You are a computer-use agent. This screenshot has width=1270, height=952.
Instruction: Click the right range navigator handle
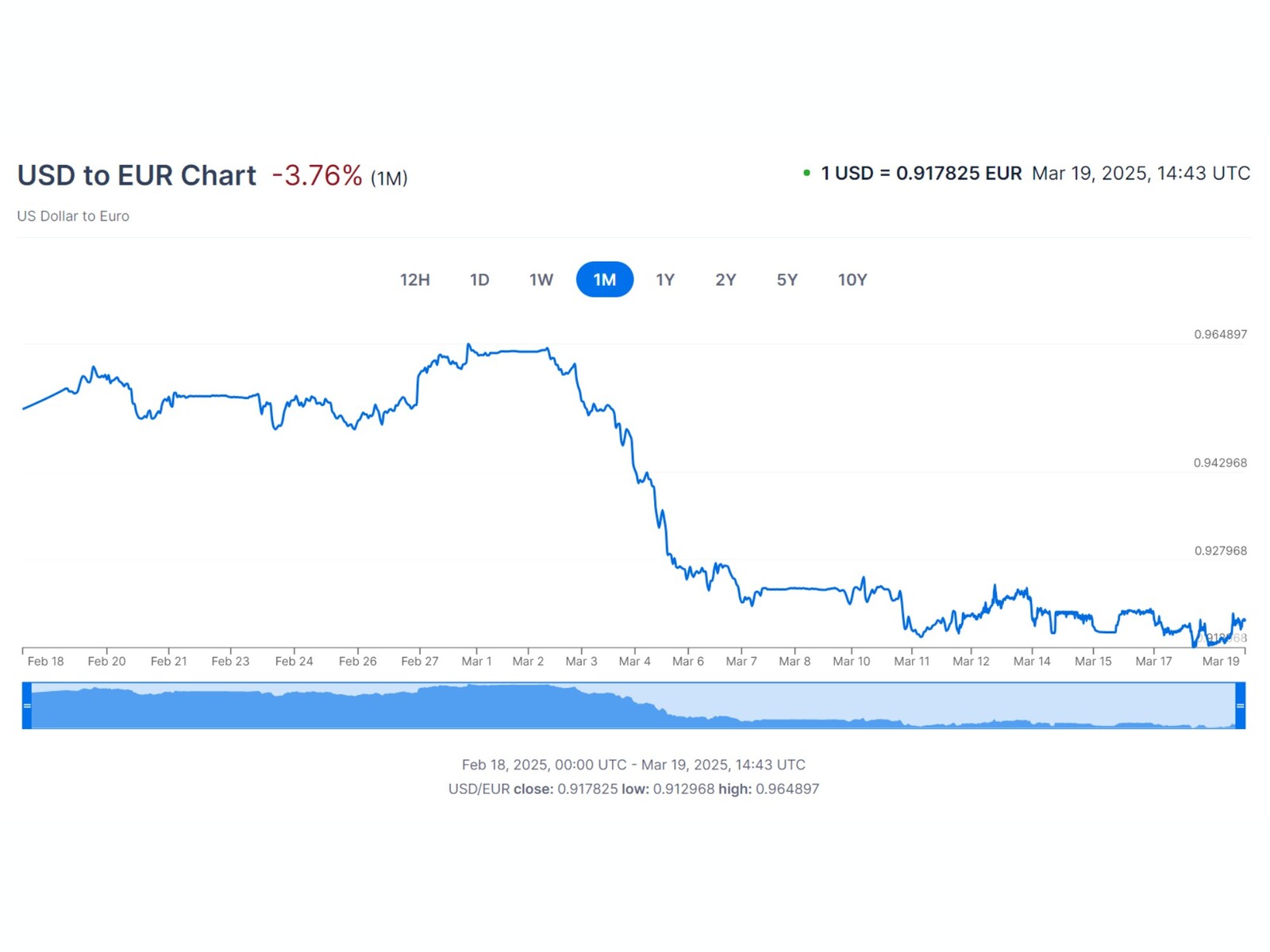1240,705
